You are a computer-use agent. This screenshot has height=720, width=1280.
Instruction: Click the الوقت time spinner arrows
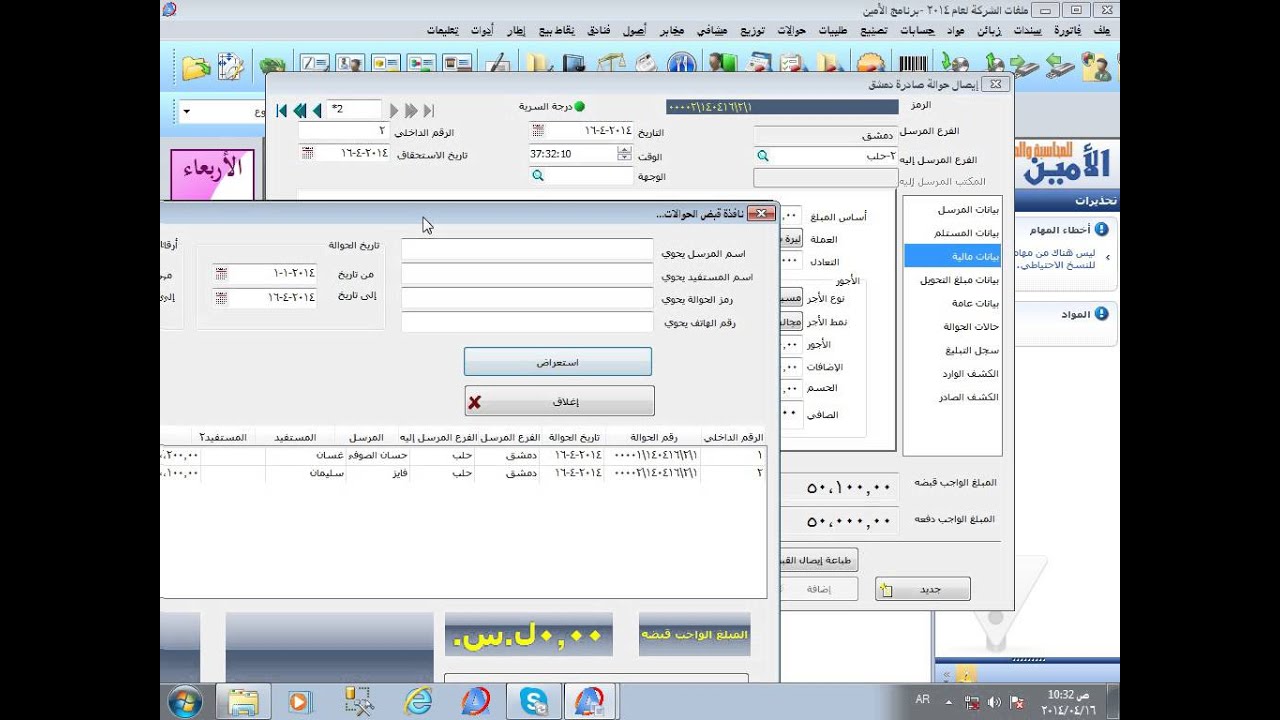click(x=625, y=154)
